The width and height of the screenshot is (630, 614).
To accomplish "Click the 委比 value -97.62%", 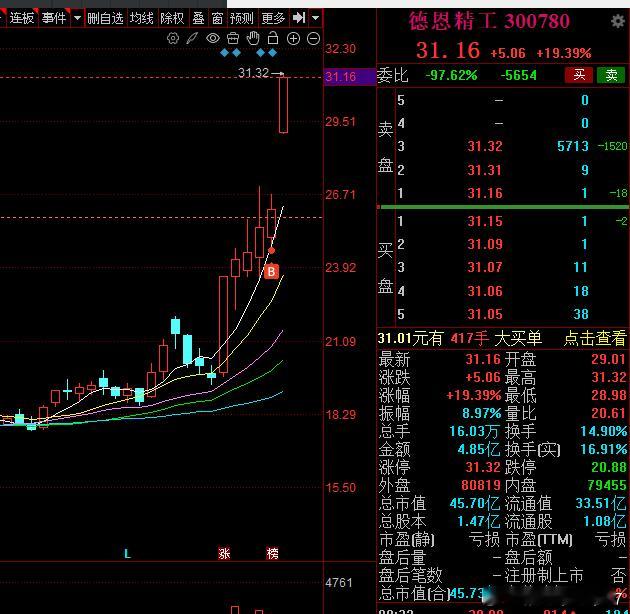I will click(x=451, y=75).
